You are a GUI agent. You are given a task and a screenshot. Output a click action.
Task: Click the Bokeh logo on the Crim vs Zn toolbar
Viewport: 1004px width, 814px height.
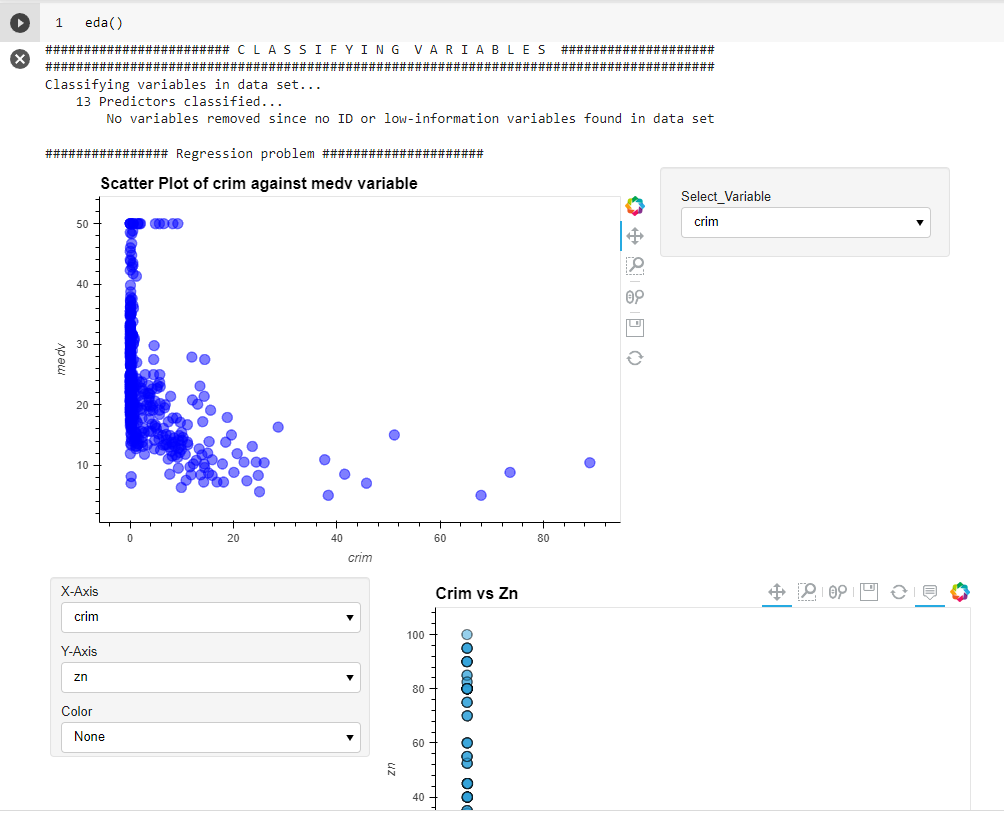tap(960, 591)
